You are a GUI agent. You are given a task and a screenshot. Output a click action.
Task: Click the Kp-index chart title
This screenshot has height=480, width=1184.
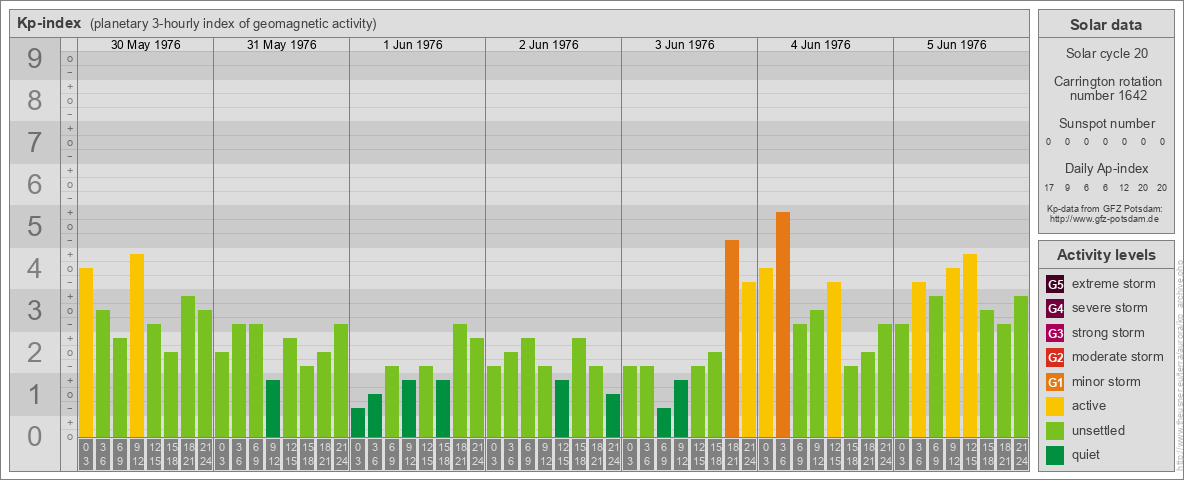[49, 23]
